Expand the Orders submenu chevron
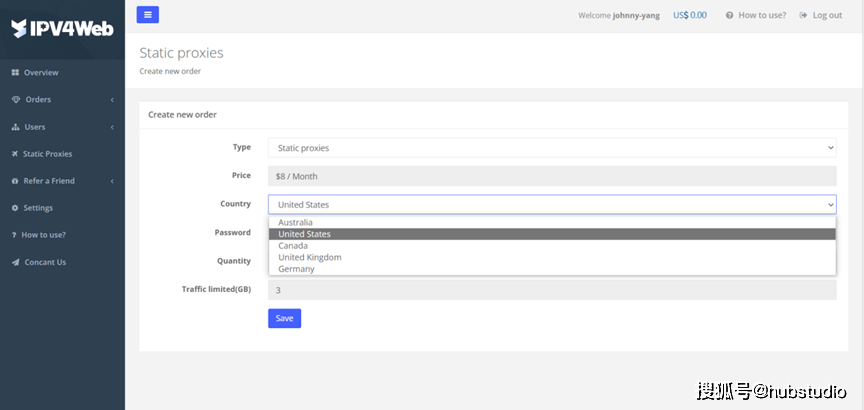This screenshot has width=864, height=410. click(x=112, y=100)
